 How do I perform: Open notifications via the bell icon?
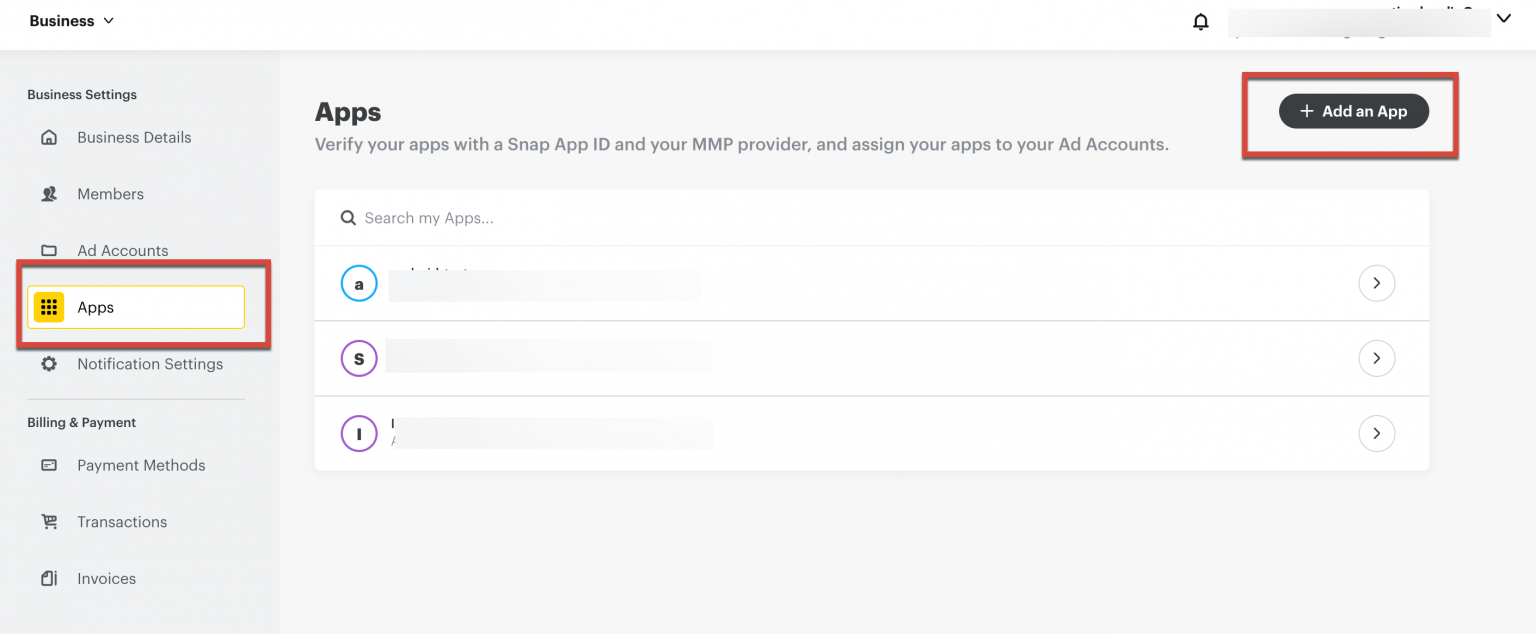tap(1200, 21)
